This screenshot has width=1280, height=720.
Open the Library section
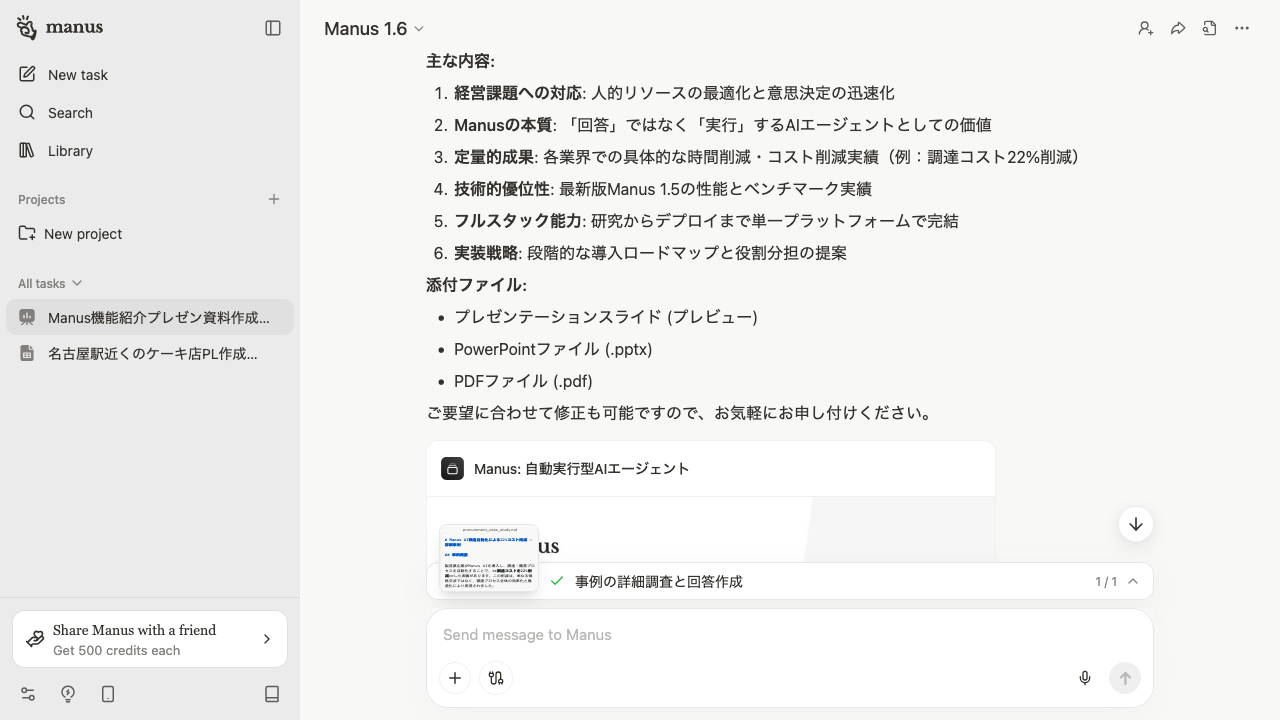coord(150,151)
